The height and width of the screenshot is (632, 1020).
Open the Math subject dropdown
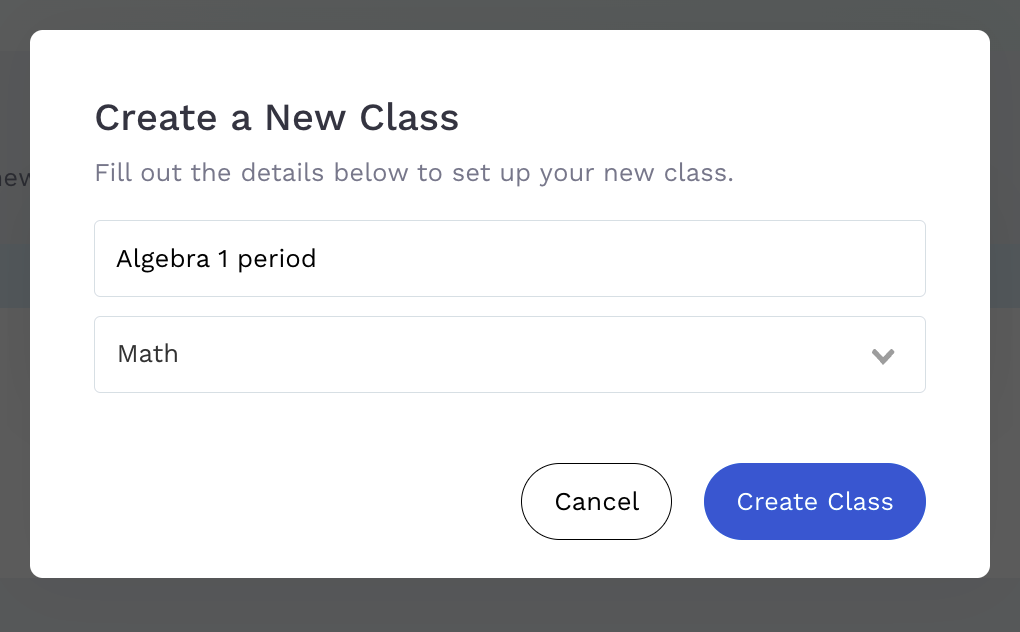[509, 355]
